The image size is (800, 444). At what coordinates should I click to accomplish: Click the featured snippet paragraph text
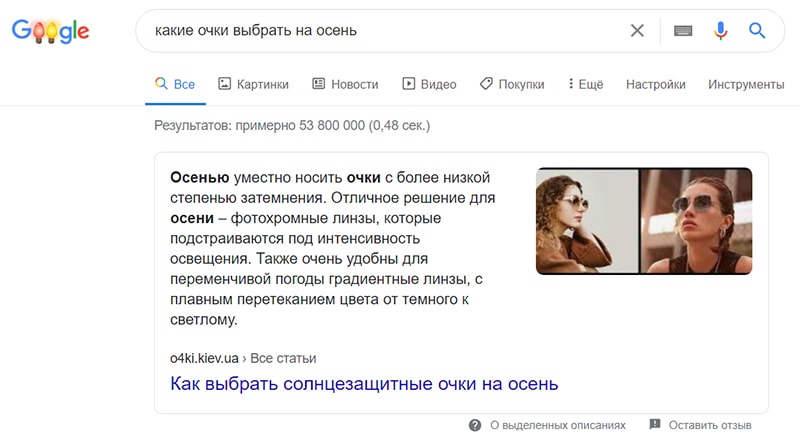333,249
